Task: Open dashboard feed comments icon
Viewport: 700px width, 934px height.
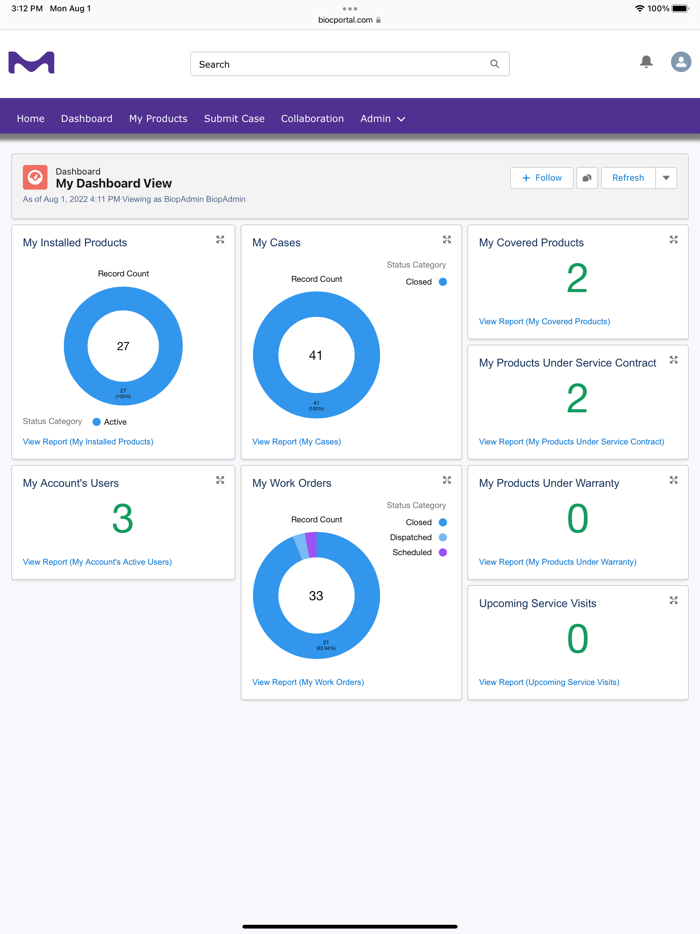Action: (x=587, y=178)
